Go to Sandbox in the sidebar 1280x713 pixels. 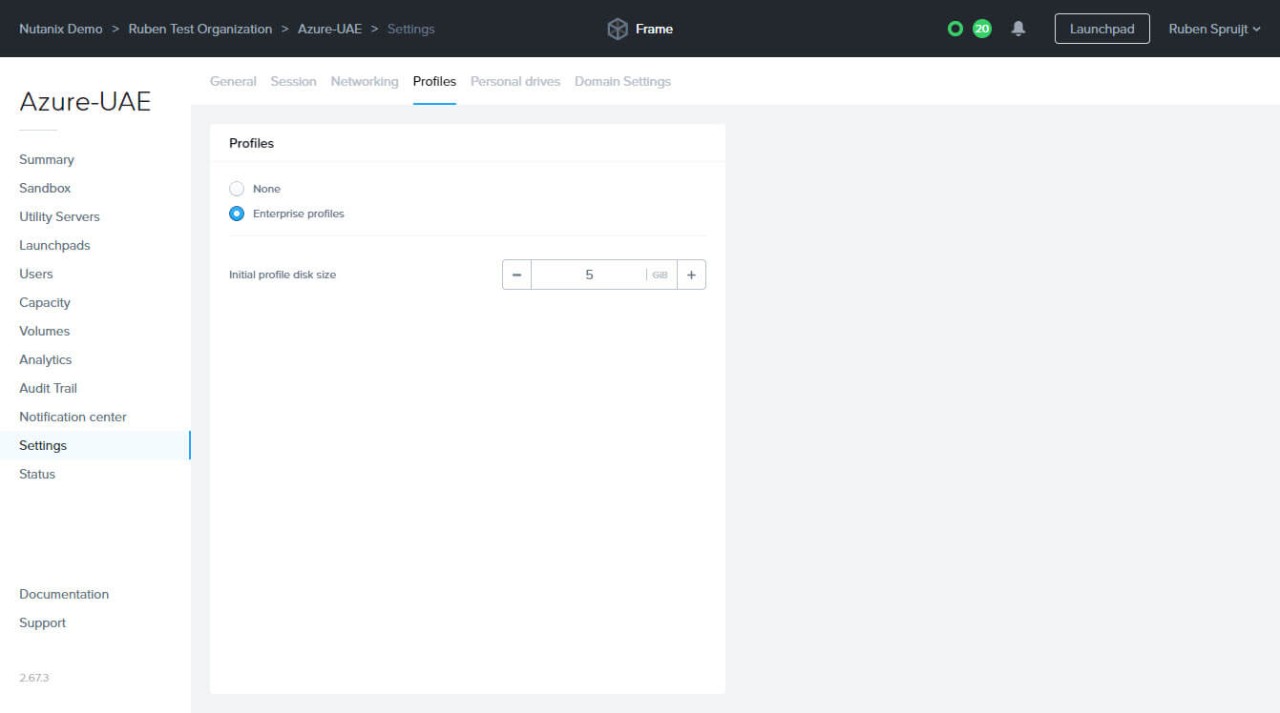point(45,188)
